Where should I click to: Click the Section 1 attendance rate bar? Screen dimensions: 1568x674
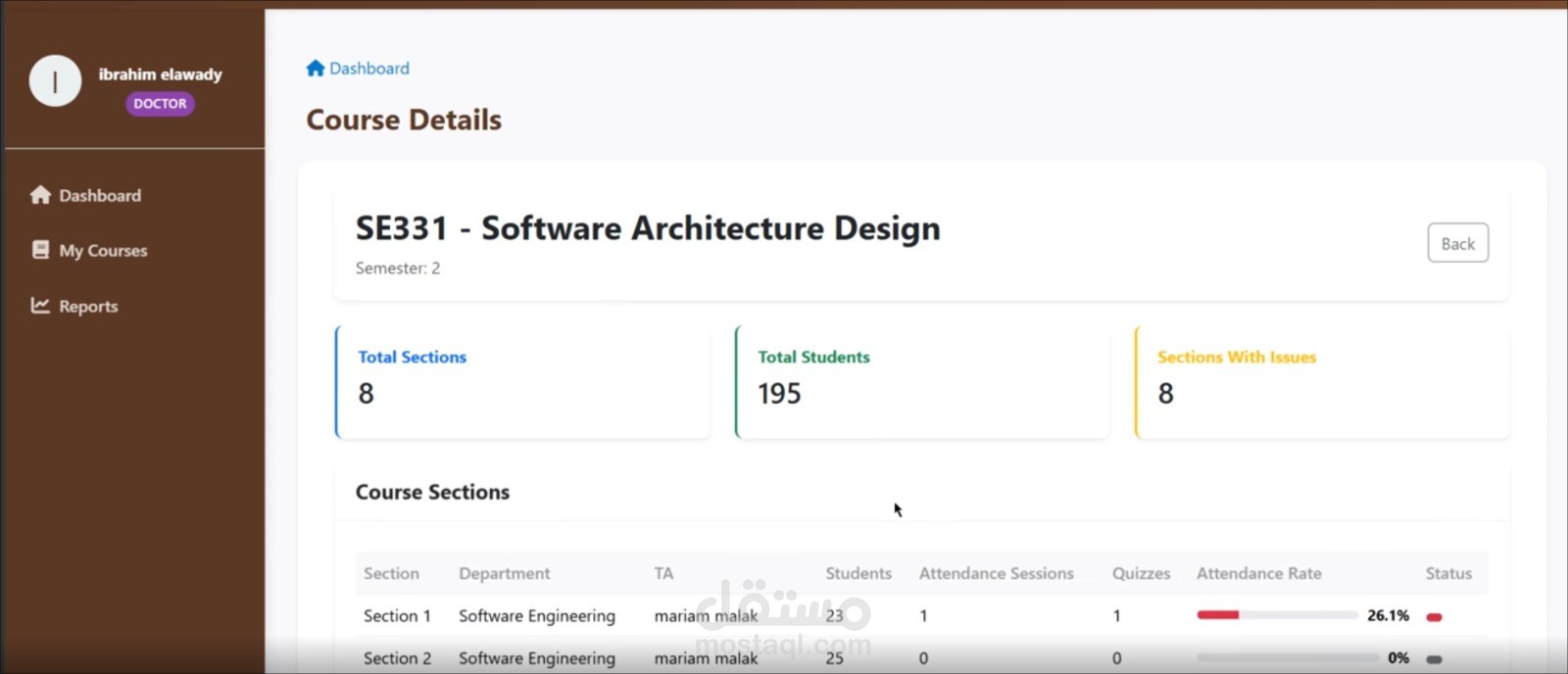pos(1277,615)
